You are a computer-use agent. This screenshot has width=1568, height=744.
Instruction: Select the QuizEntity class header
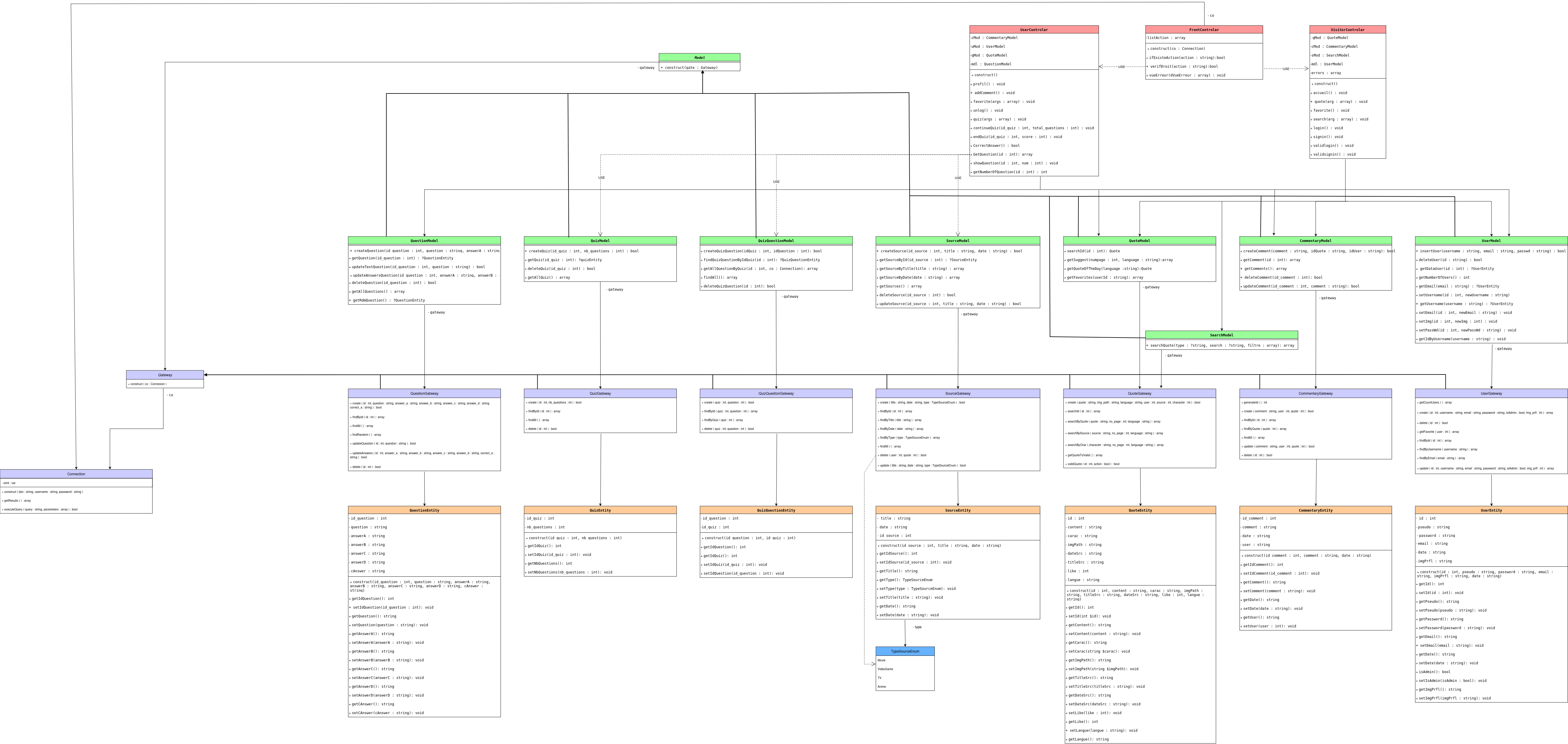point(600,510)
